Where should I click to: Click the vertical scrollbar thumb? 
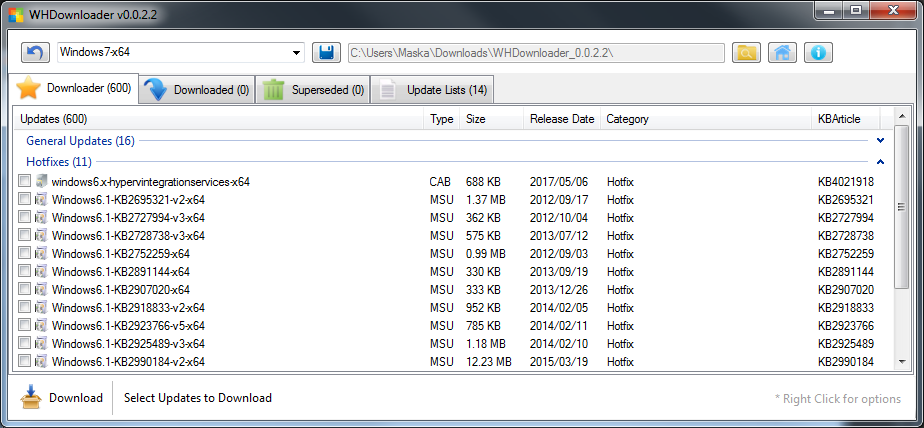tap(902, 206)
